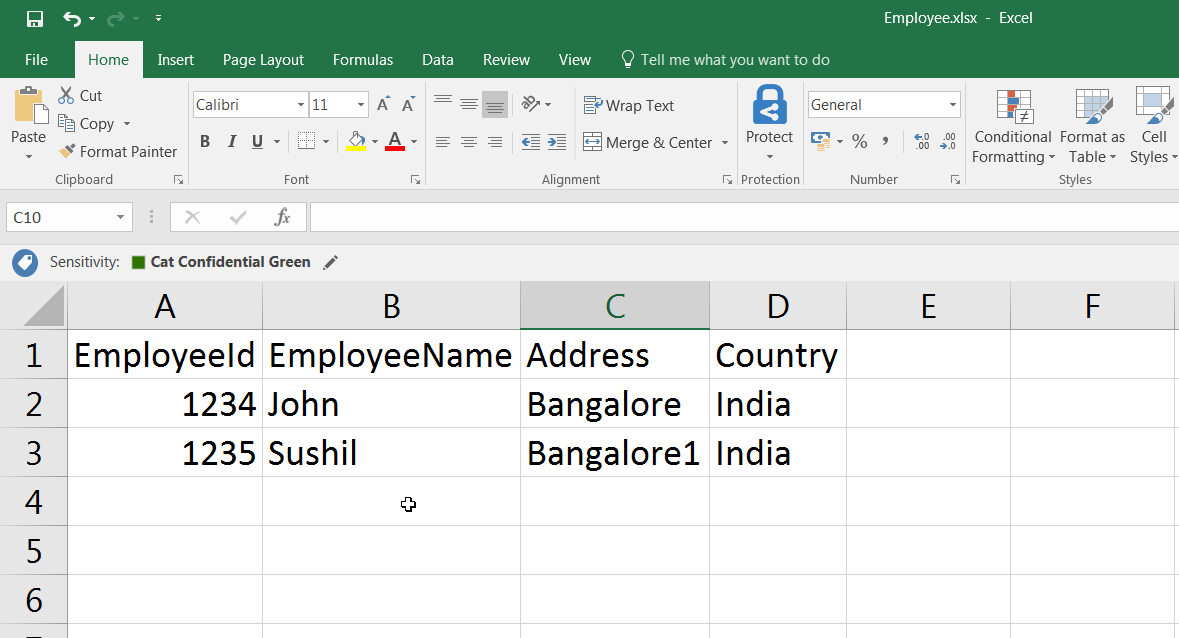Edit the sensitivity label
Viewport: 1179px width, 638px height.
(331, 262)
